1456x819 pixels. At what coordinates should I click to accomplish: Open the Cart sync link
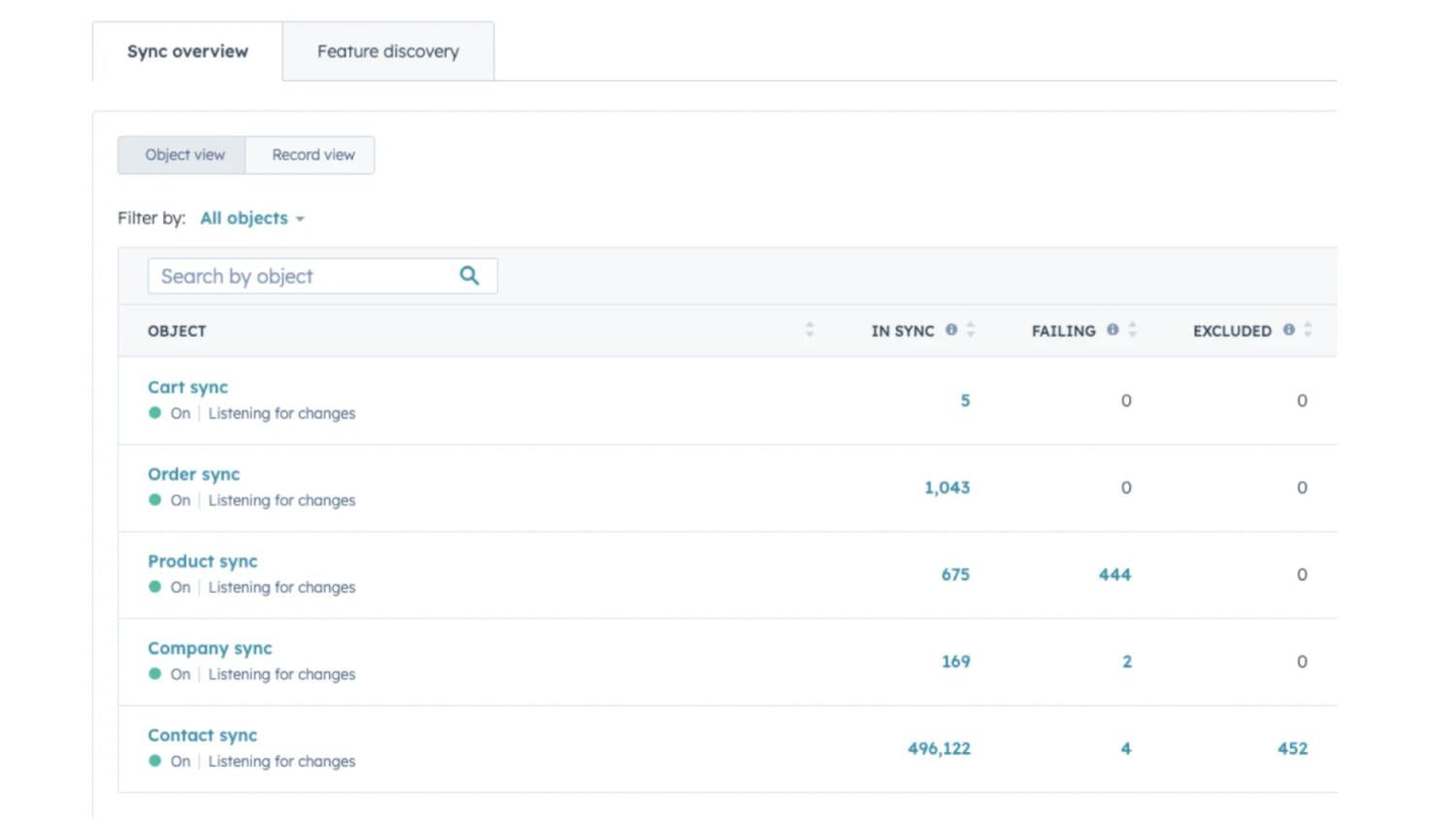(187, 387)
